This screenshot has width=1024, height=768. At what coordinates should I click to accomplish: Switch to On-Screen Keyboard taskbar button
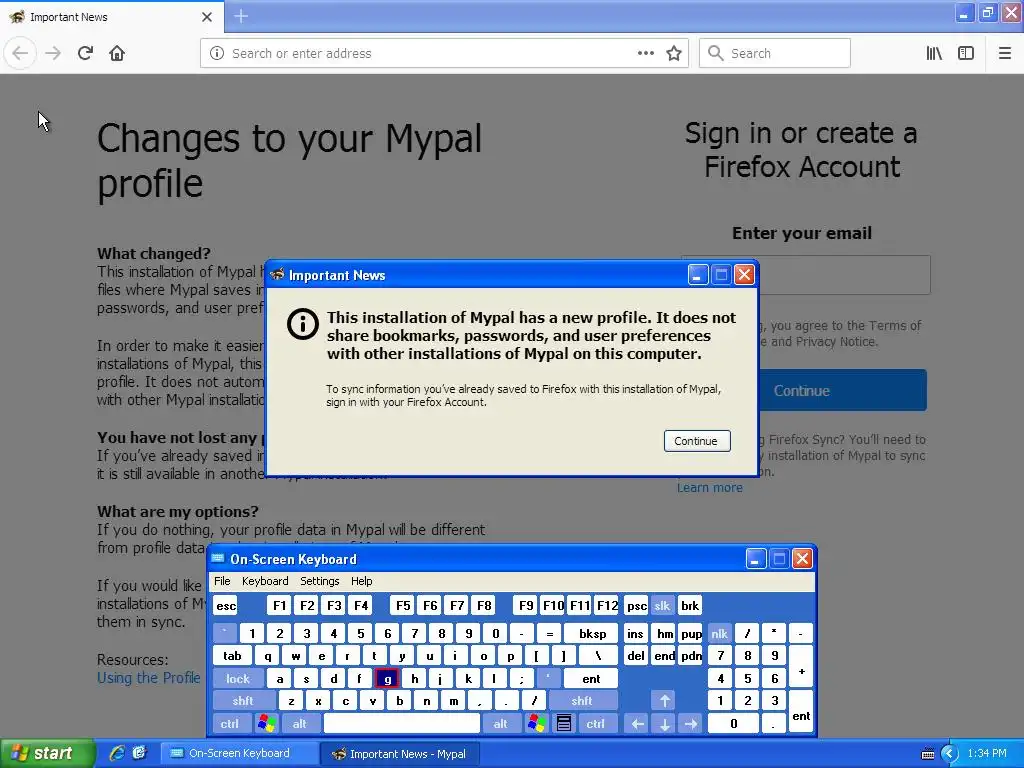point(239,753)
